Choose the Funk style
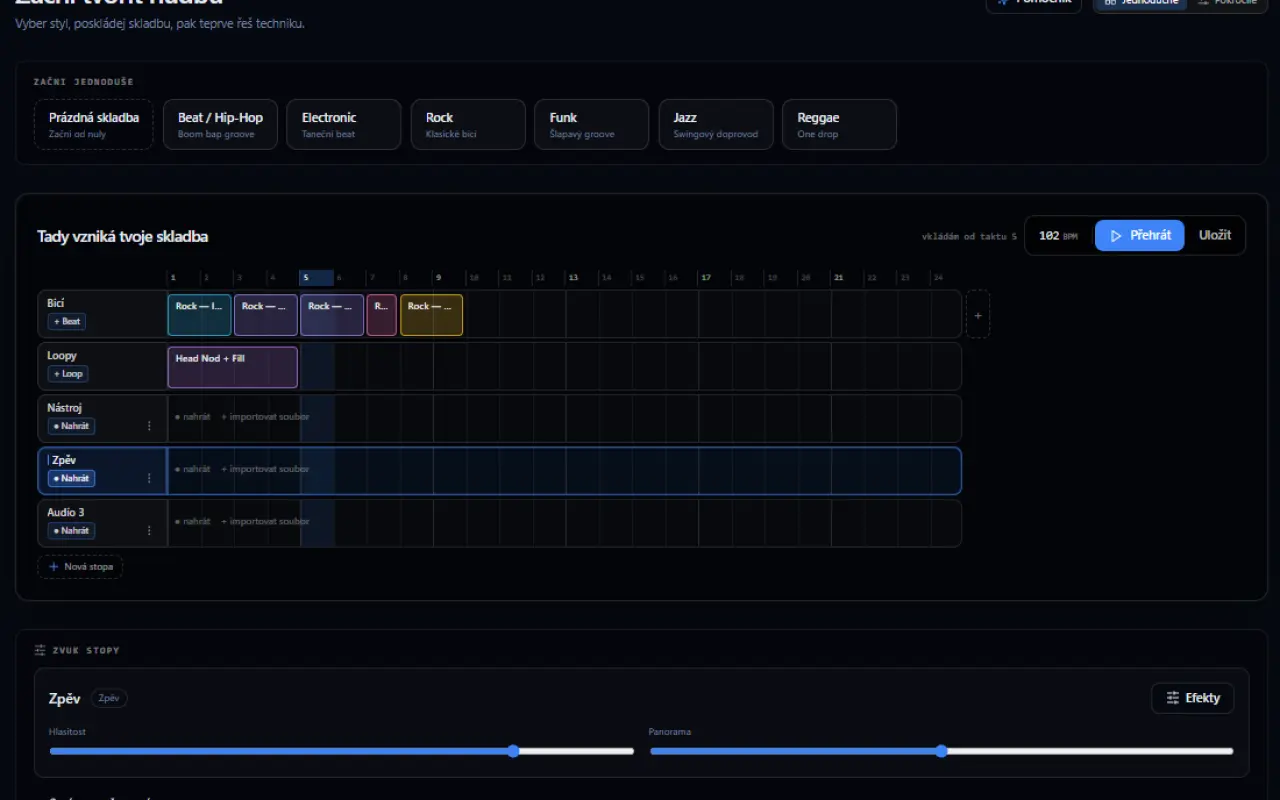This screenshot has height=800, width=1280. click(x=592, y=124)
